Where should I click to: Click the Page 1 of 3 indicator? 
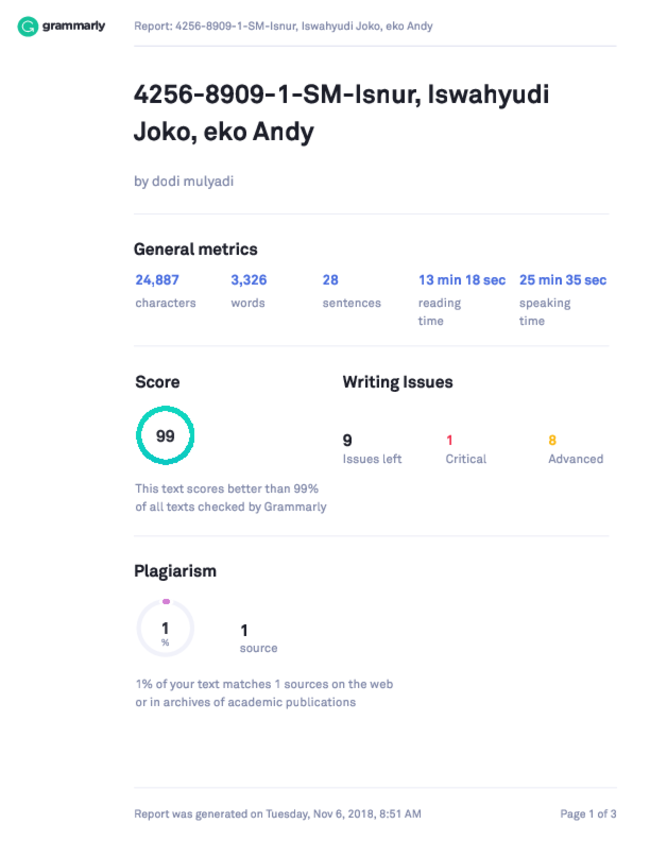[588, 814]
